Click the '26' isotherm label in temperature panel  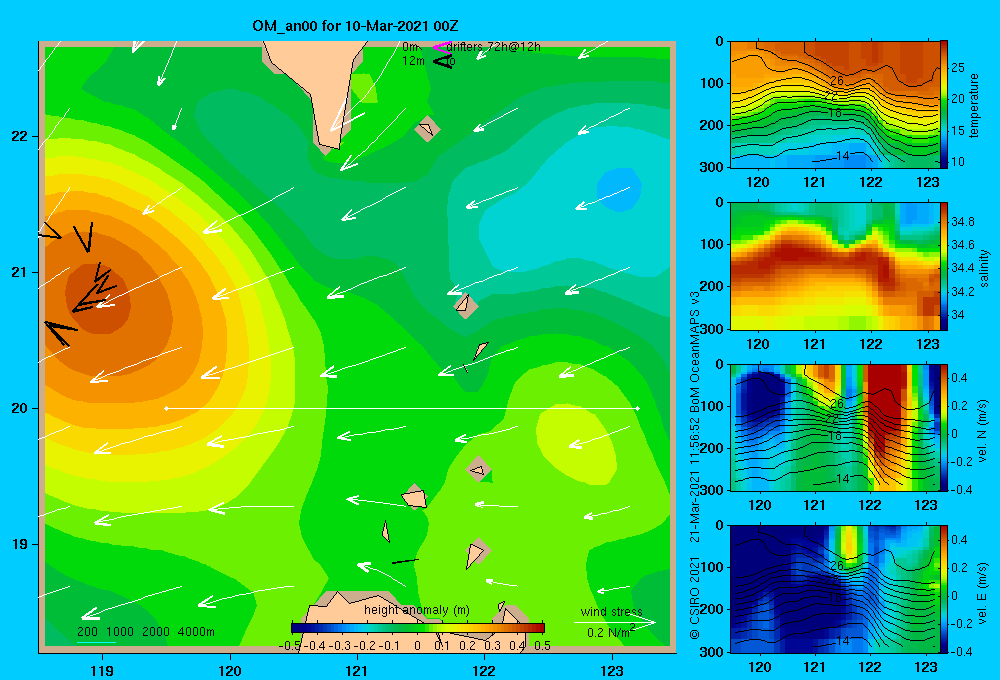837,81
